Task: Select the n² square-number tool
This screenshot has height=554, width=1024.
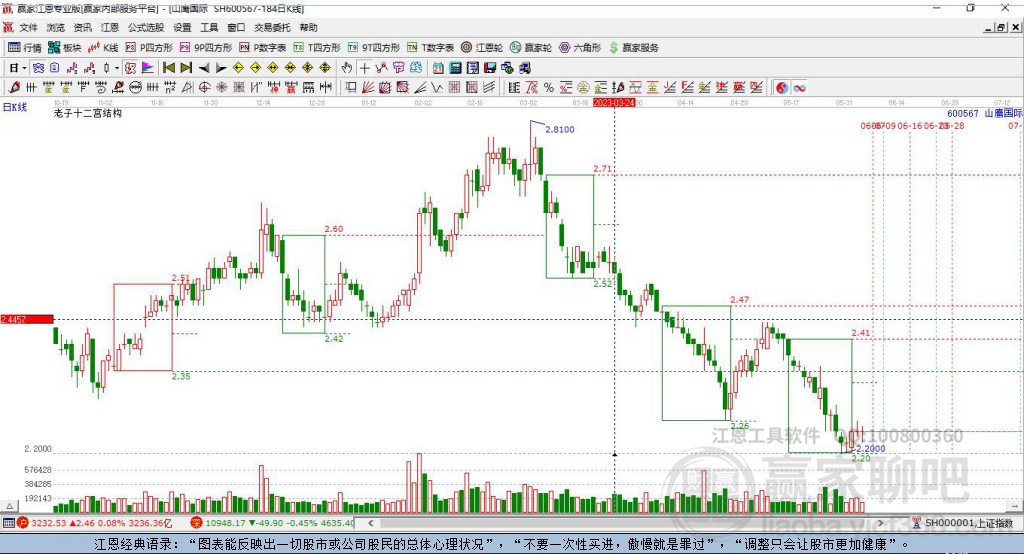Action: 170,88
